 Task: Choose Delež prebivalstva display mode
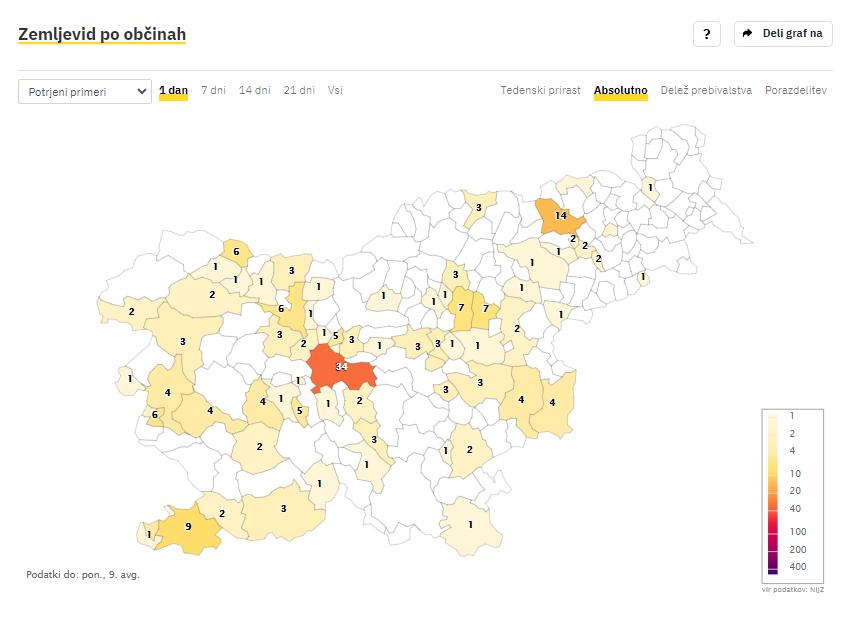click(x=706, y=90)
